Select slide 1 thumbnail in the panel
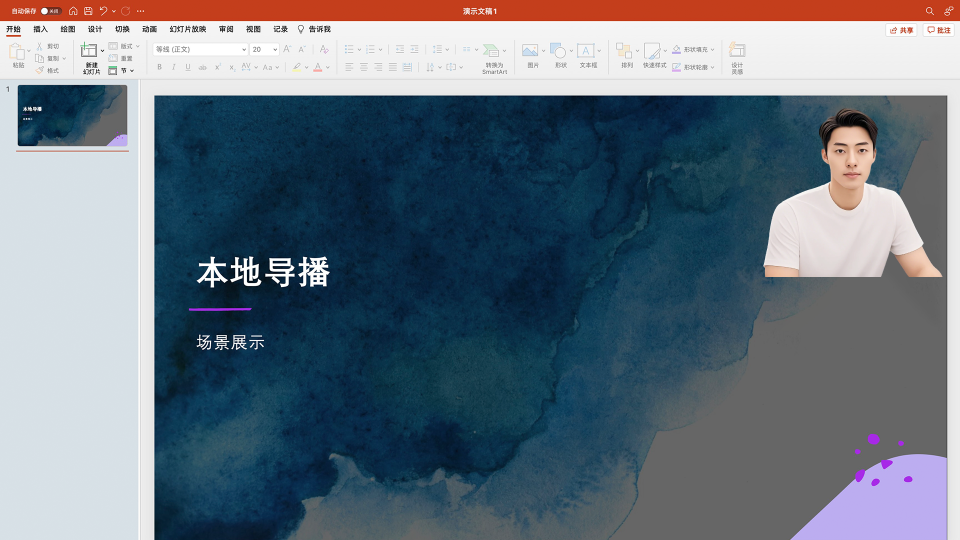Image resolution: width=960 pixels, height=540 pixels. 72,116
